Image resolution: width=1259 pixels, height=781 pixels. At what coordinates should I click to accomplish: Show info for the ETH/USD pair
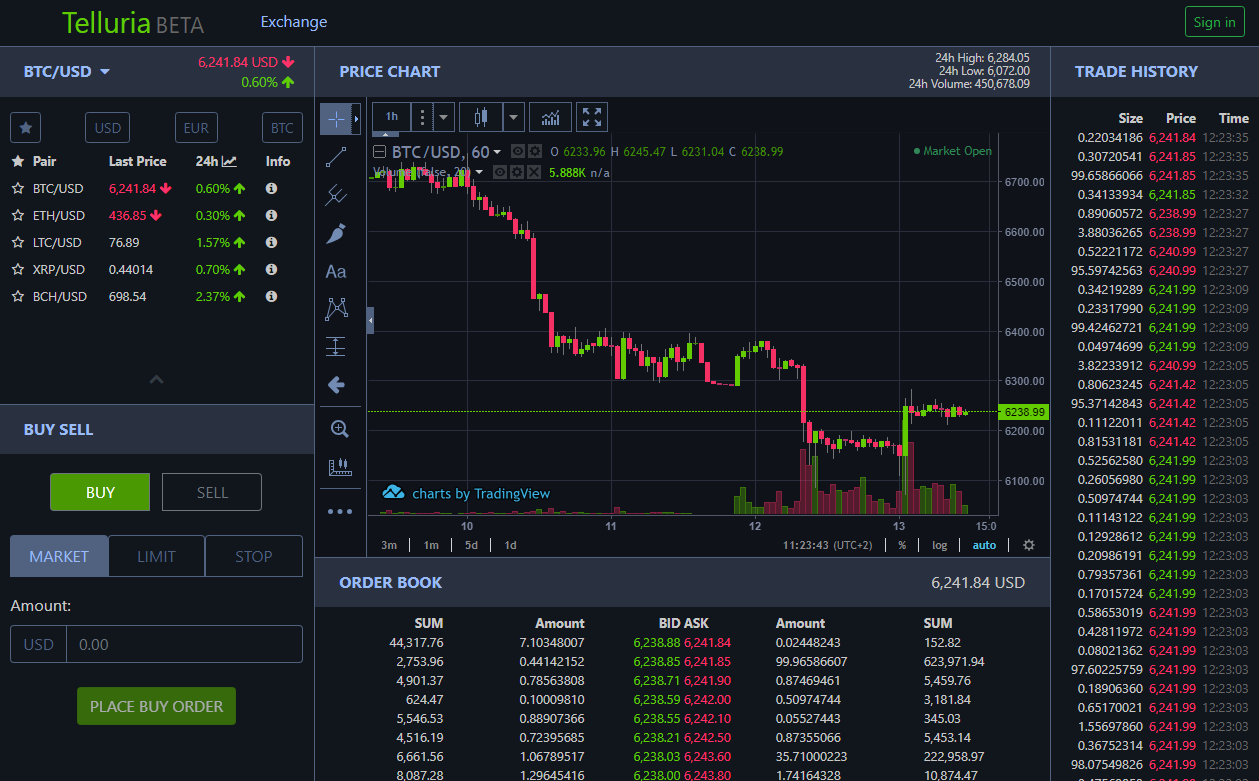tap(271, 215)
